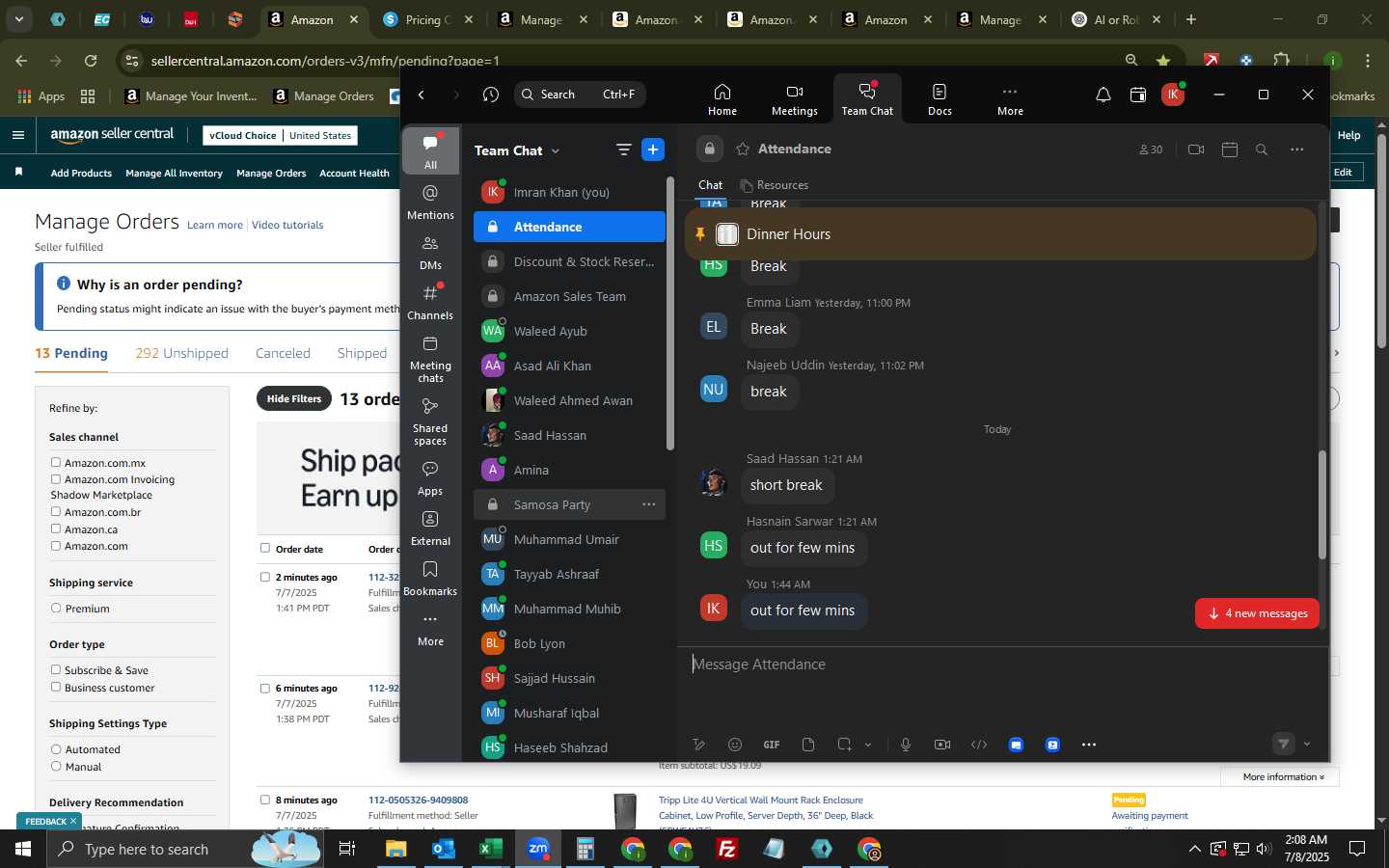Open the Video tutorials link

287,225
